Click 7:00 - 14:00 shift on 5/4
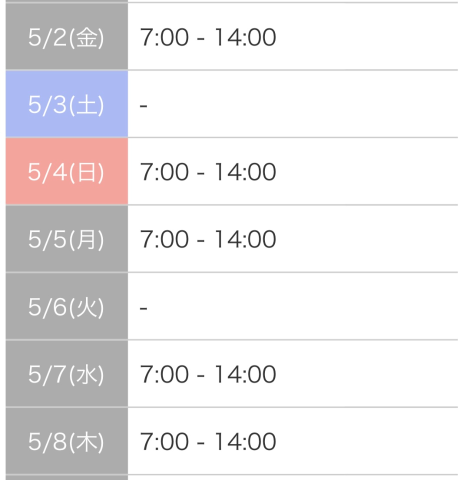460x480 pixels. click(208, 172)
